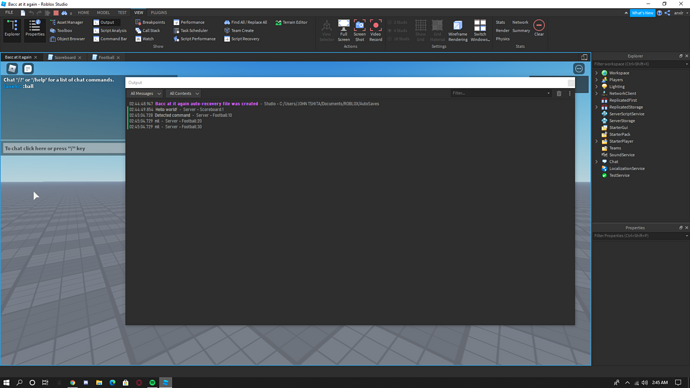Click the What's New button
Viewport: 690px width, 388px height.
coord(642,13)
